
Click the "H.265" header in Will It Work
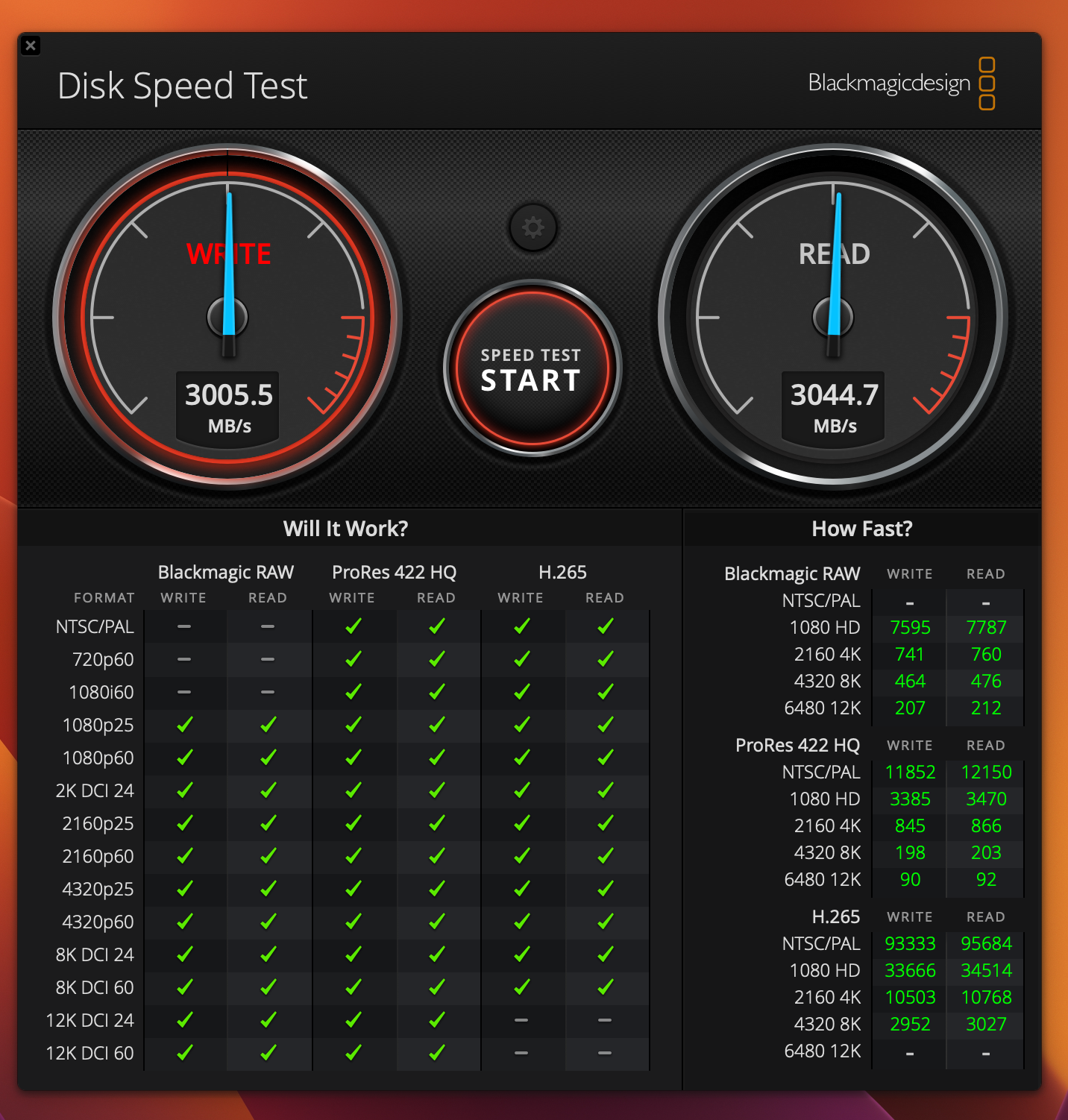(563, 572)
